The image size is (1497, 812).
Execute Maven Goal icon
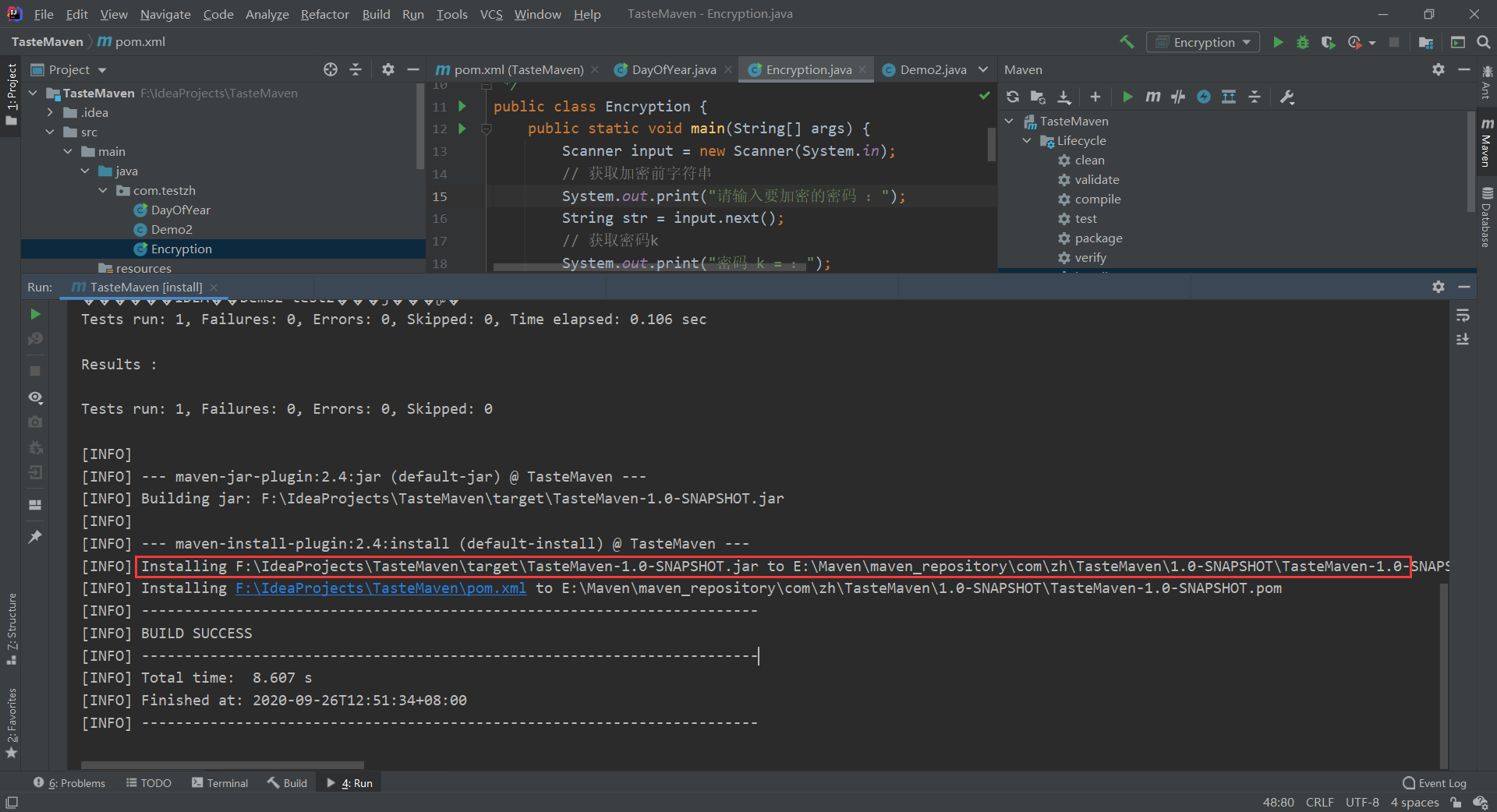coord(1153,97)
